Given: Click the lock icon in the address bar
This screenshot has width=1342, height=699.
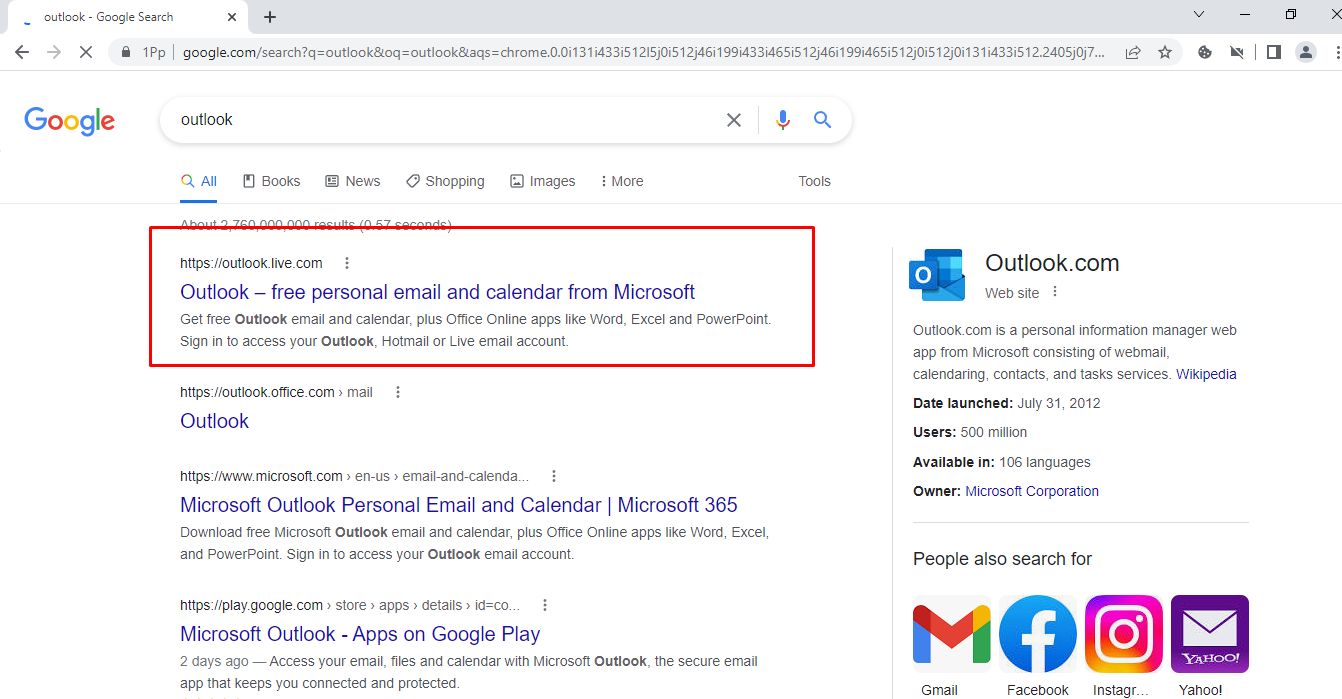Looking at the screenshot, I should click(125, 52).
